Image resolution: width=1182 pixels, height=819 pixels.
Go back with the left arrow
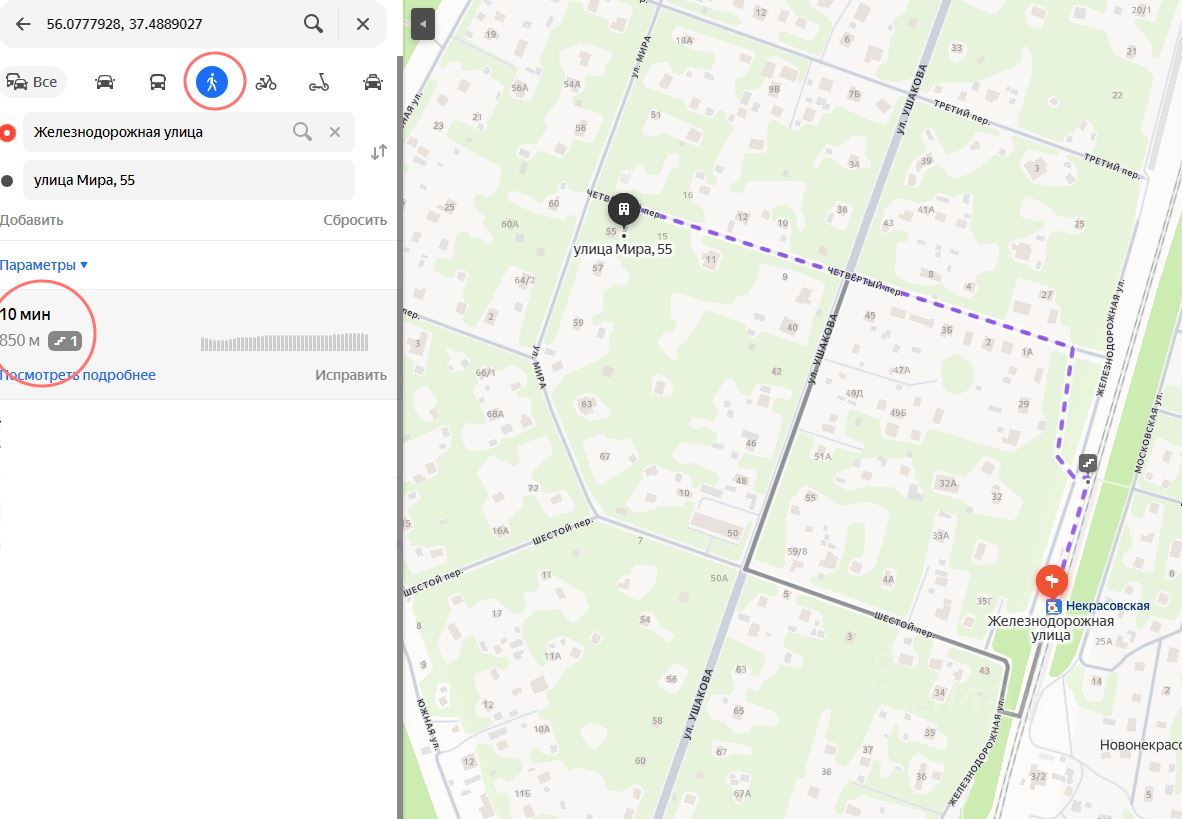pos(23,24)
